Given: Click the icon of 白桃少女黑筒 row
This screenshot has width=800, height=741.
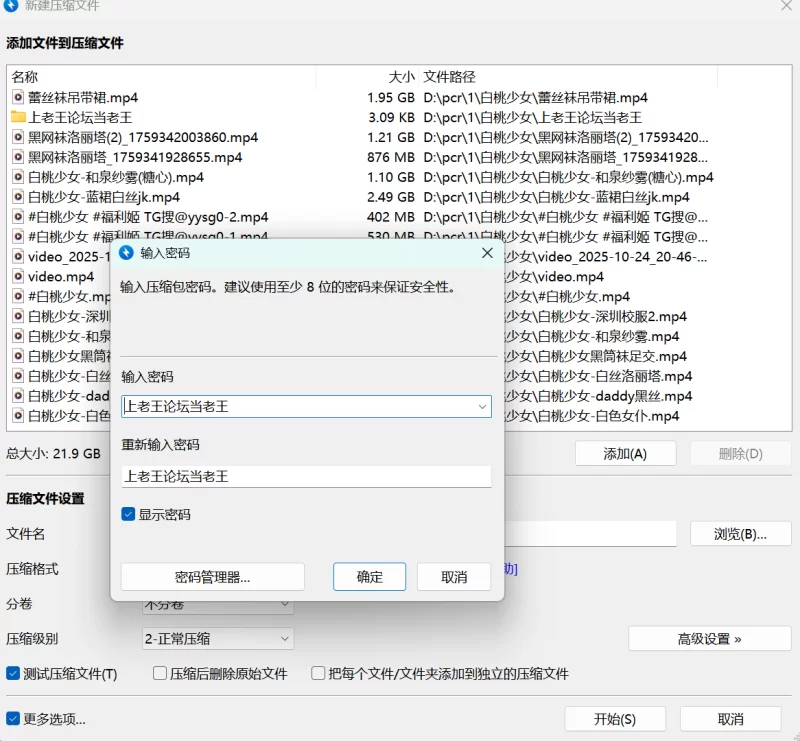Looking at the screenshot, I should click(x=18, y=356).
